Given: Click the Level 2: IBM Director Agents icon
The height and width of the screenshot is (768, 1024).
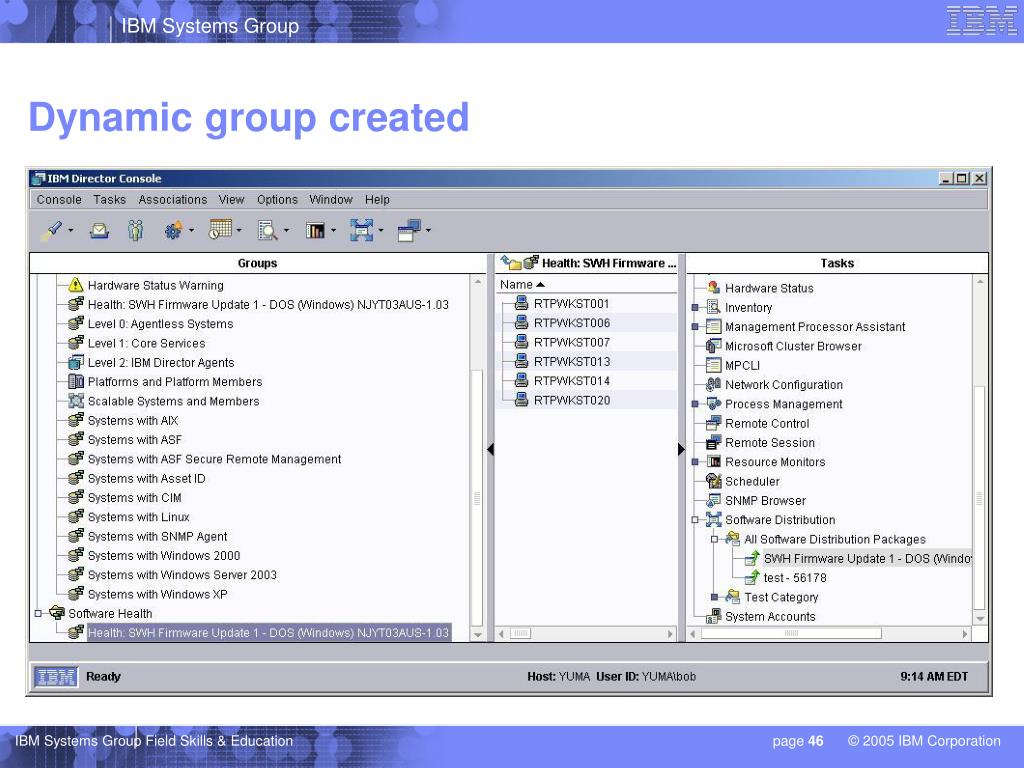Looking at the screenshot, I should (x=76, y=362).
